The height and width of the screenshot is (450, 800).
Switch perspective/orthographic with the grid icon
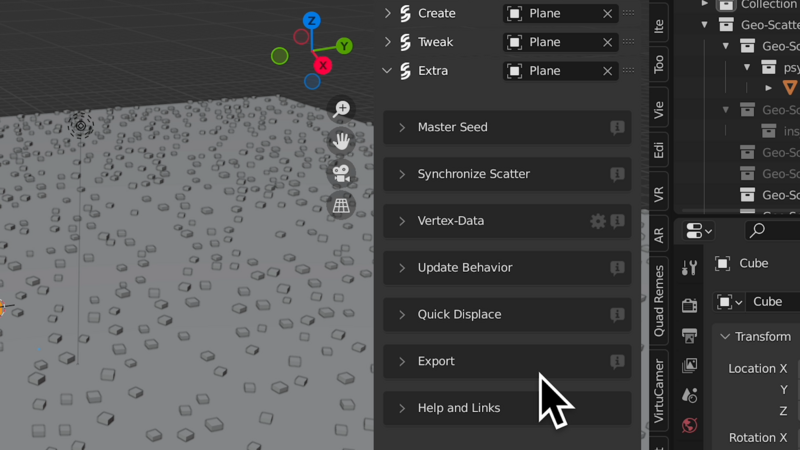point(341,206)
